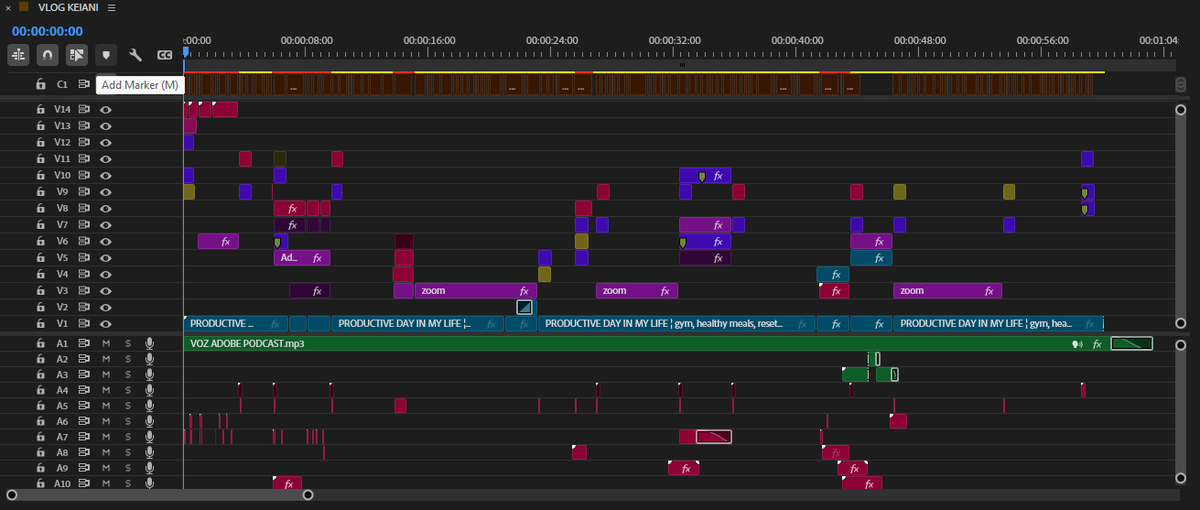This screenshot has height=510, width=1200.
Task: Click the Add Marker shield icon
Action: (106, 55)
